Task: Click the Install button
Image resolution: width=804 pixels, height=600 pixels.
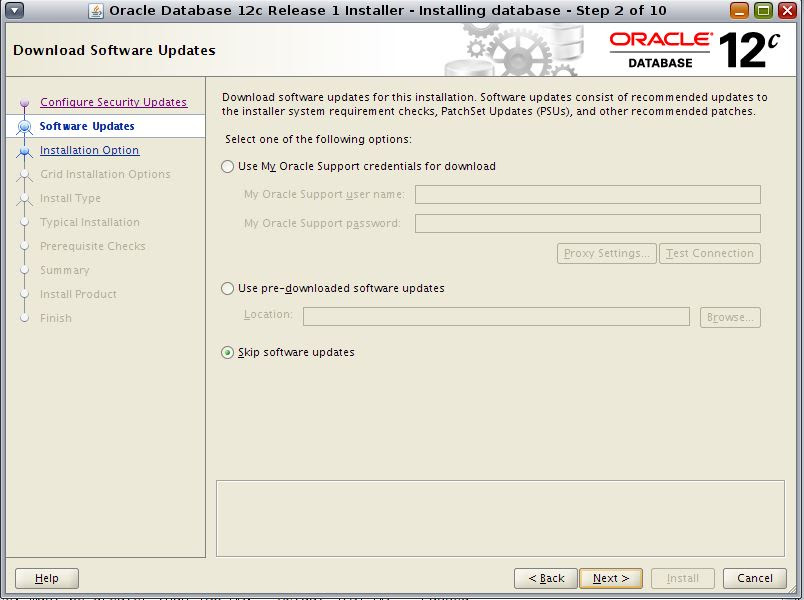Action: [x=682, y=578]
